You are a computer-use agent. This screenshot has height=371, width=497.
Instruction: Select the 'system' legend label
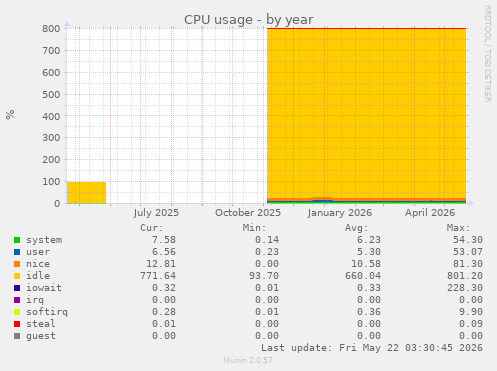[x=44, y=240]
